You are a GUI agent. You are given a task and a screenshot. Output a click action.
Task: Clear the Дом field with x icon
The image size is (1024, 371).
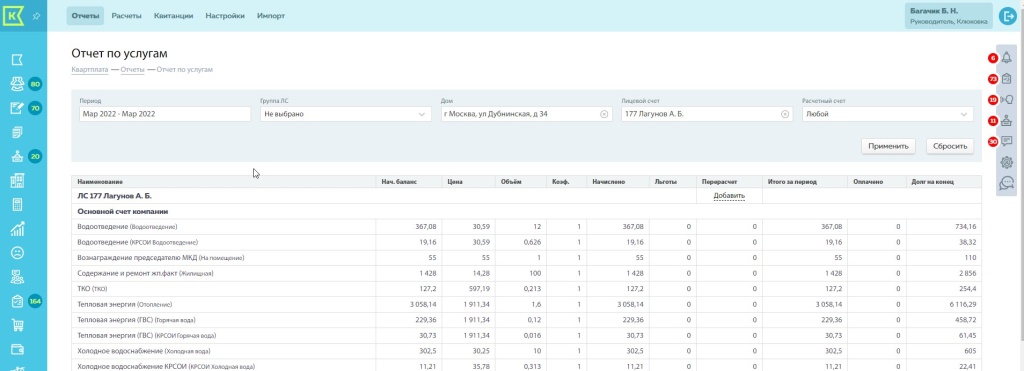603,114
